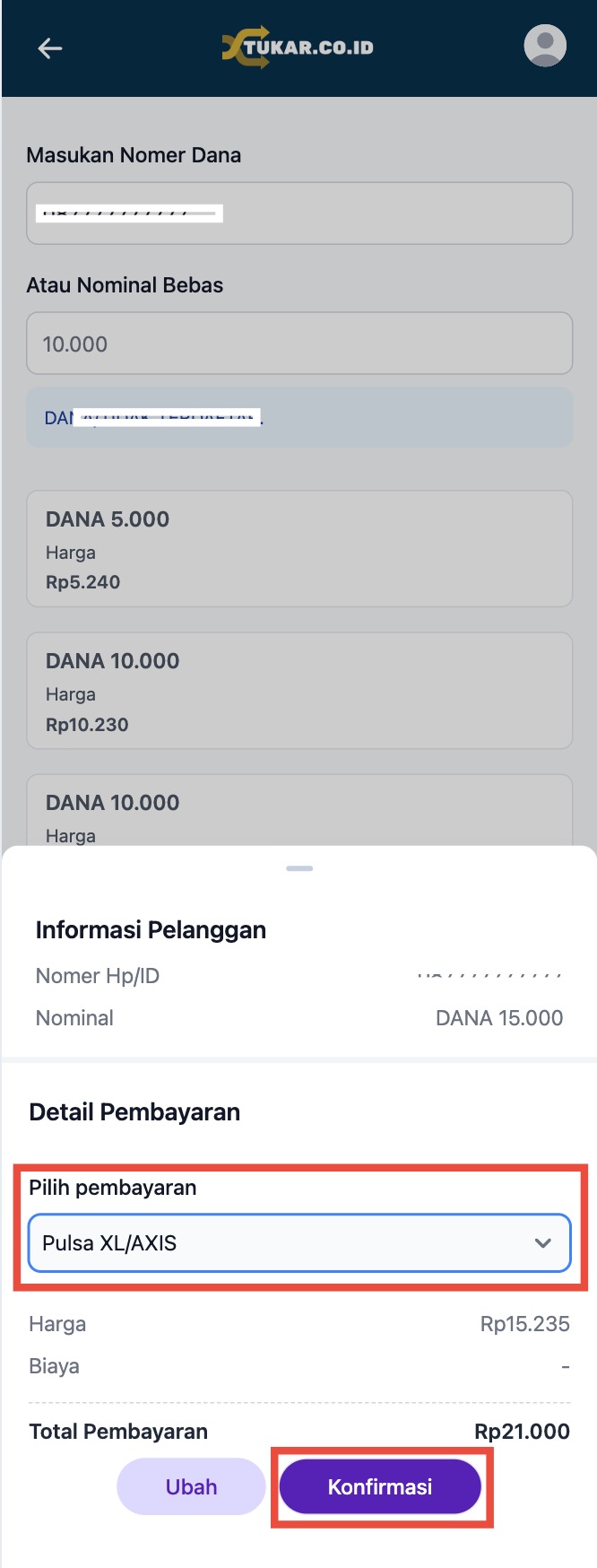Click the Tukar.co.id logo

pos(298,48)
